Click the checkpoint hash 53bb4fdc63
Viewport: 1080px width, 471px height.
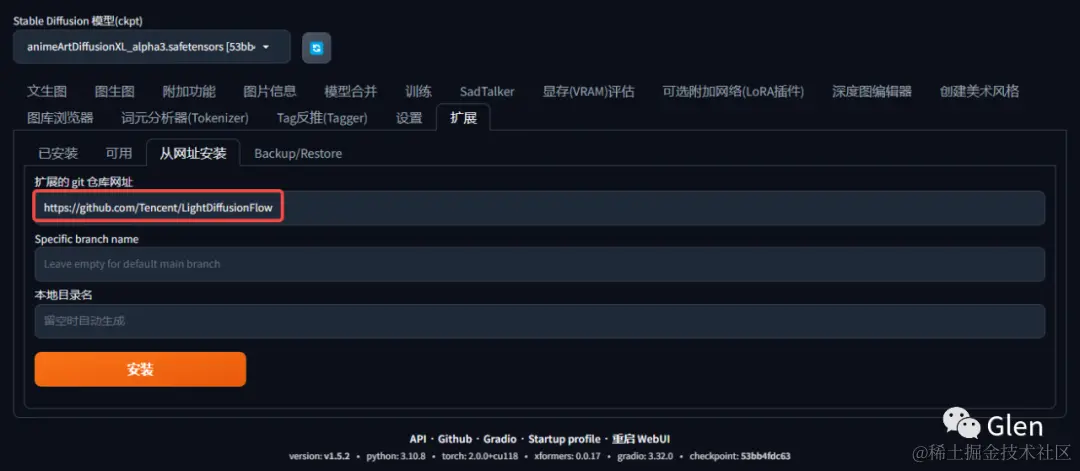[765, 456]
